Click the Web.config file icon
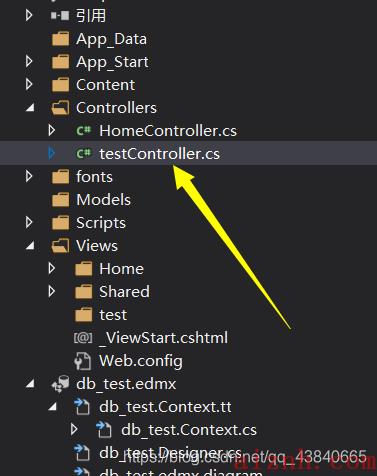The width and height of the screenshot is (377, 476). (x=82, y=361)
